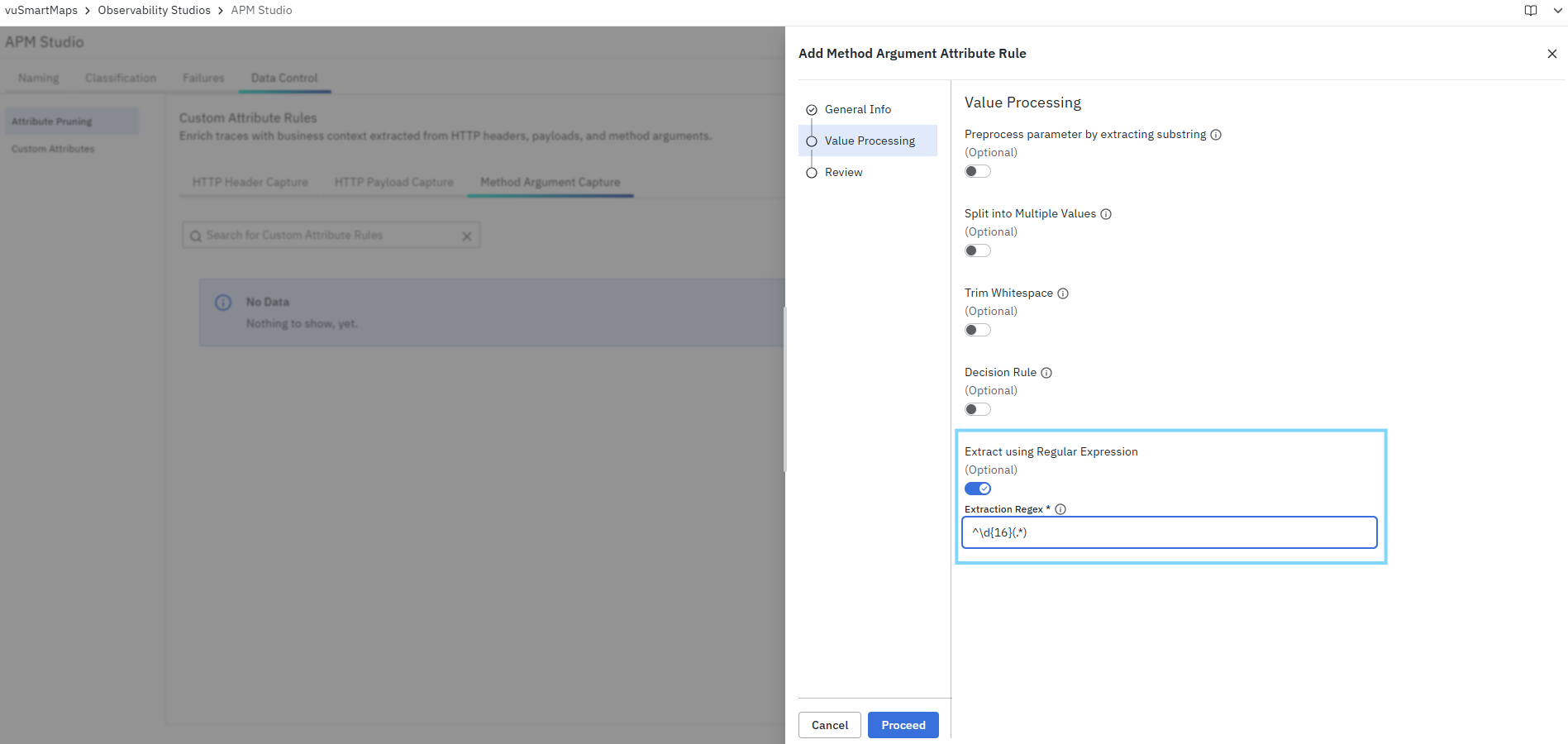Viewport: 1568px width, 744px height.
Task: Click 'Nothing to show, yet.' message
Action: point(302,324)
